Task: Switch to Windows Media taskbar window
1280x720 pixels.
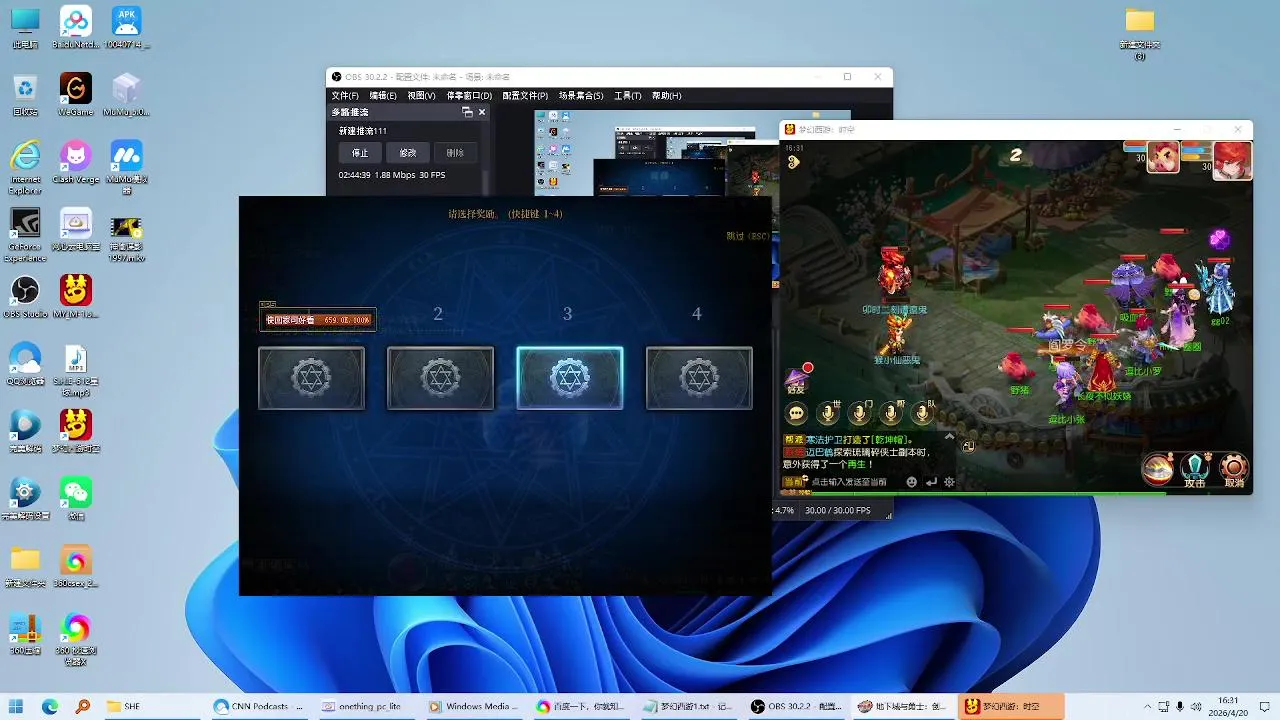Action: [475, 706]
